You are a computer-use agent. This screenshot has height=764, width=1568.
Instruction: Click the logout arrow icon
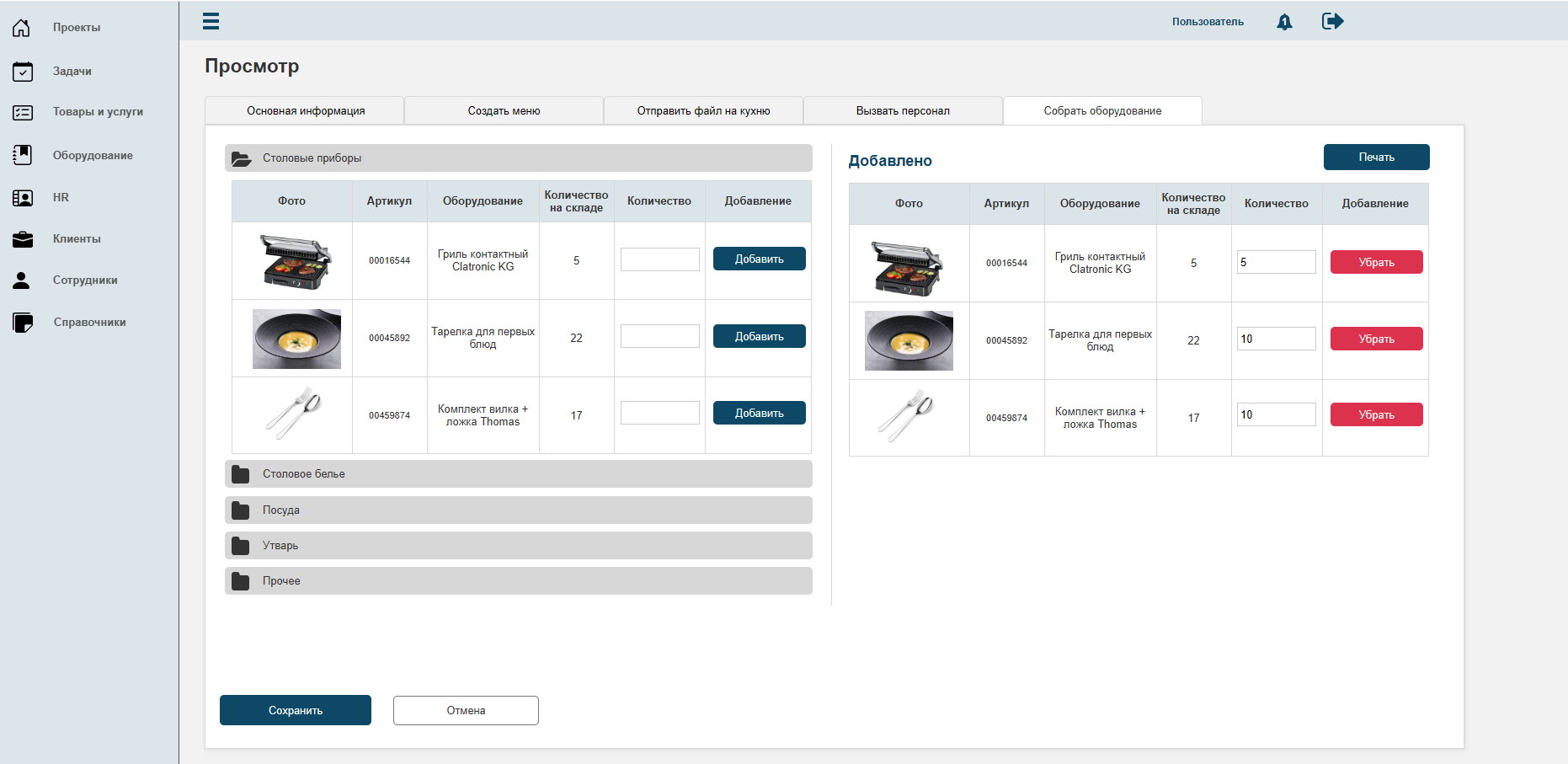click(1332, 21)
